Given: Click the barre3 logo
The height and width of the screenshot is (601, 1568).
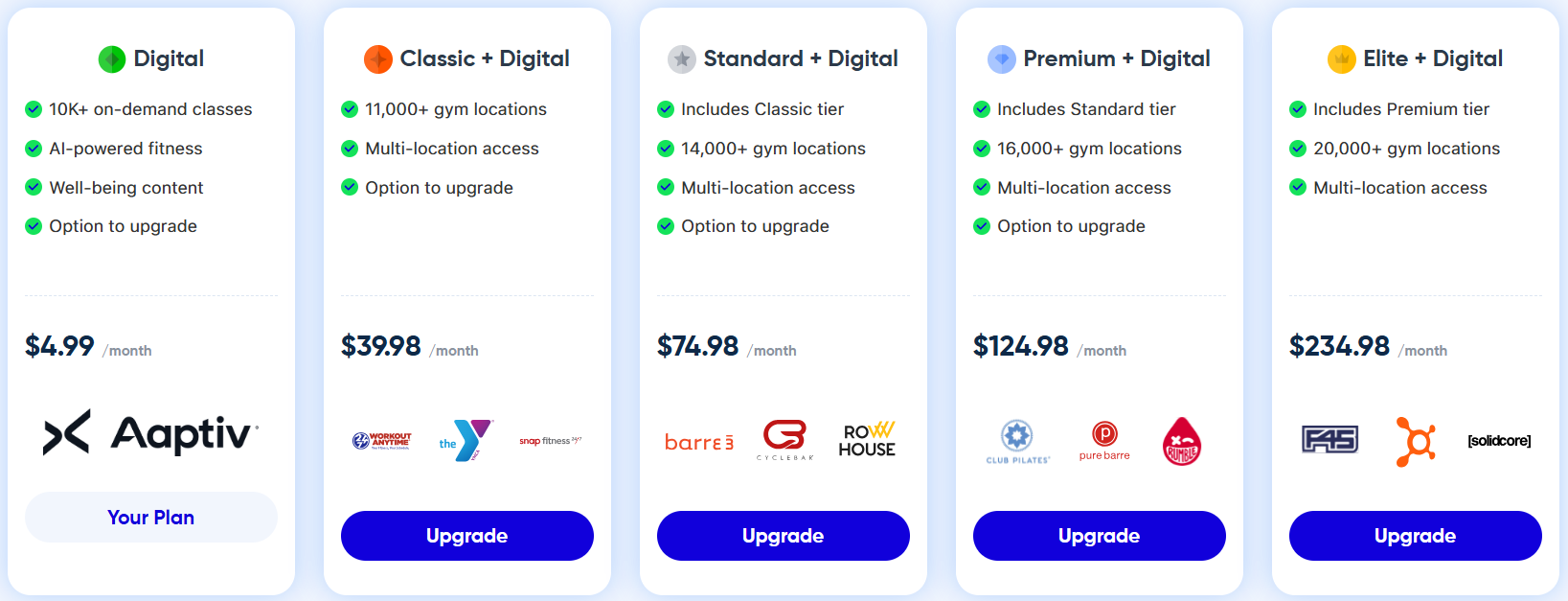Looking at the screenshot, I should (x=699, y=442).
